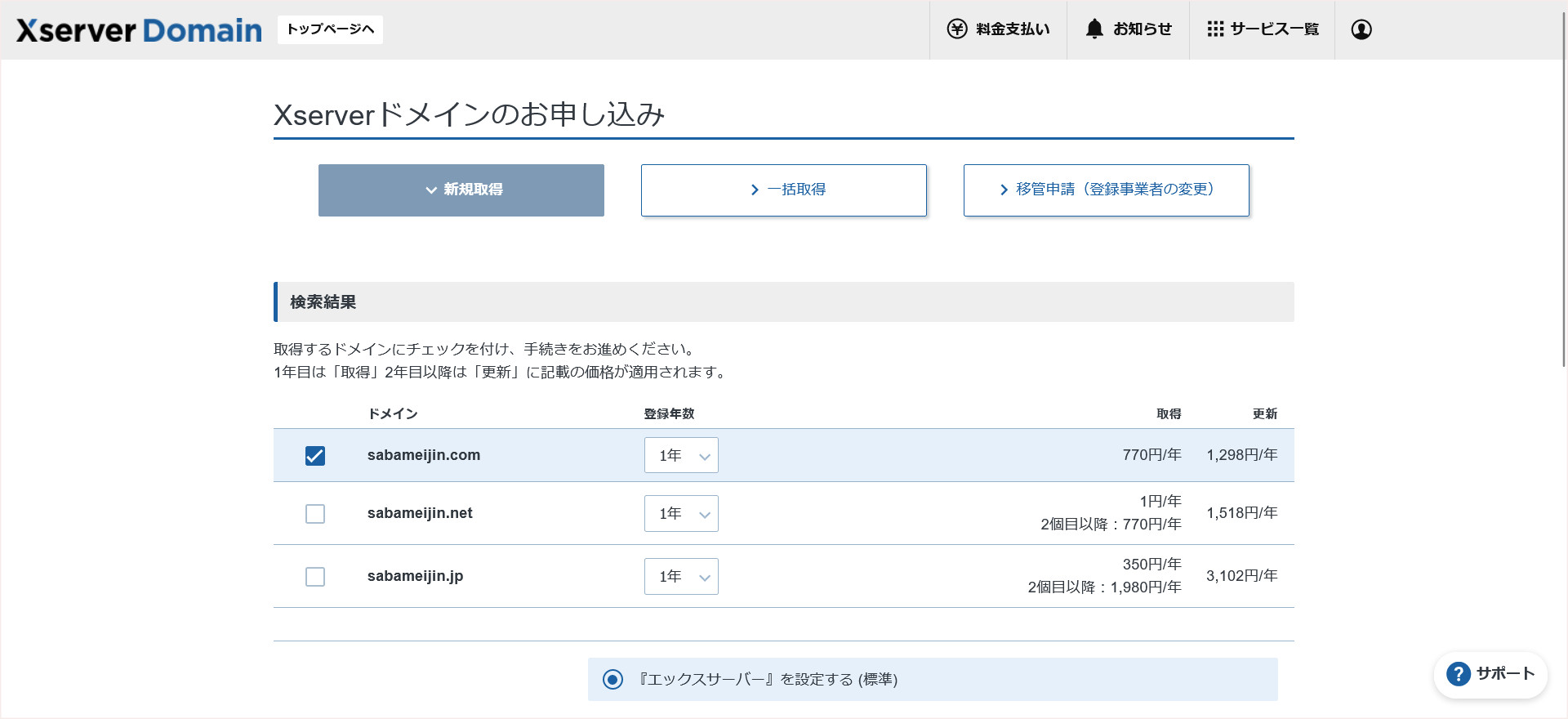1568x719 pixels.
Task: Click the support question mark icon
Action: pyautogui.click(x=1459, y=674)
